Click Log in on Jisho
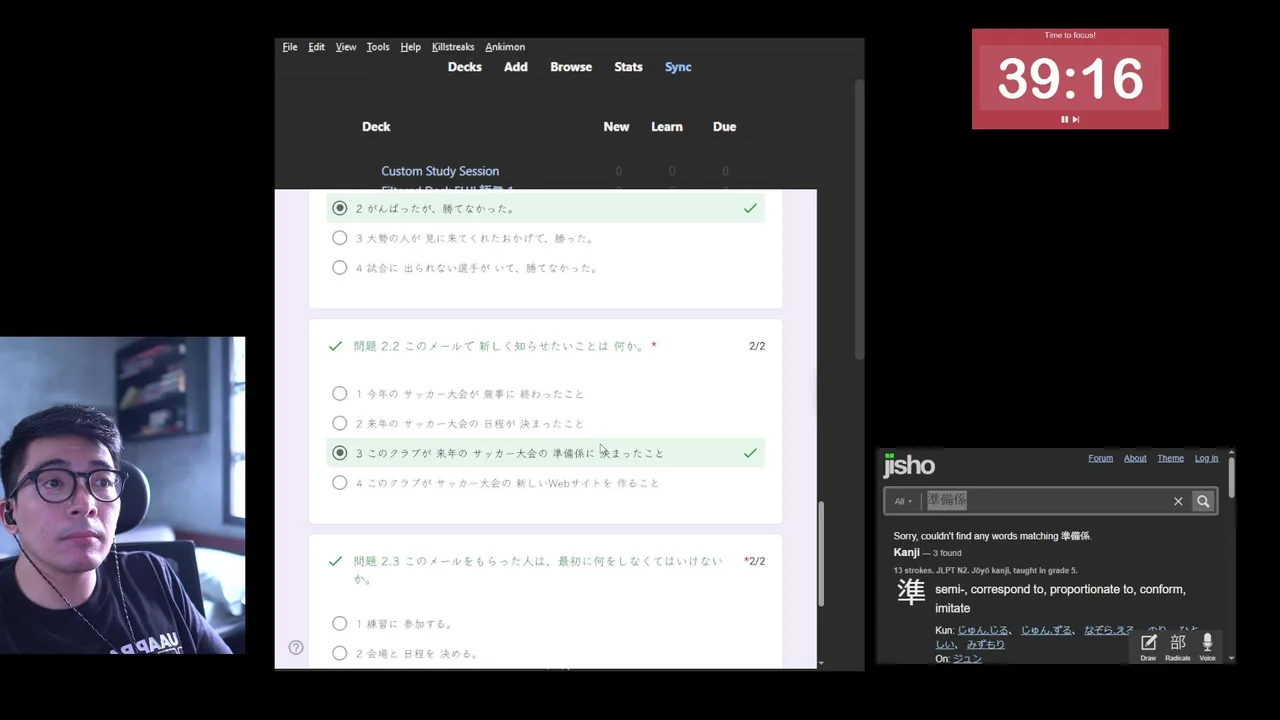The height and width of the screenshot is (720, 1280). [1206, 458]
